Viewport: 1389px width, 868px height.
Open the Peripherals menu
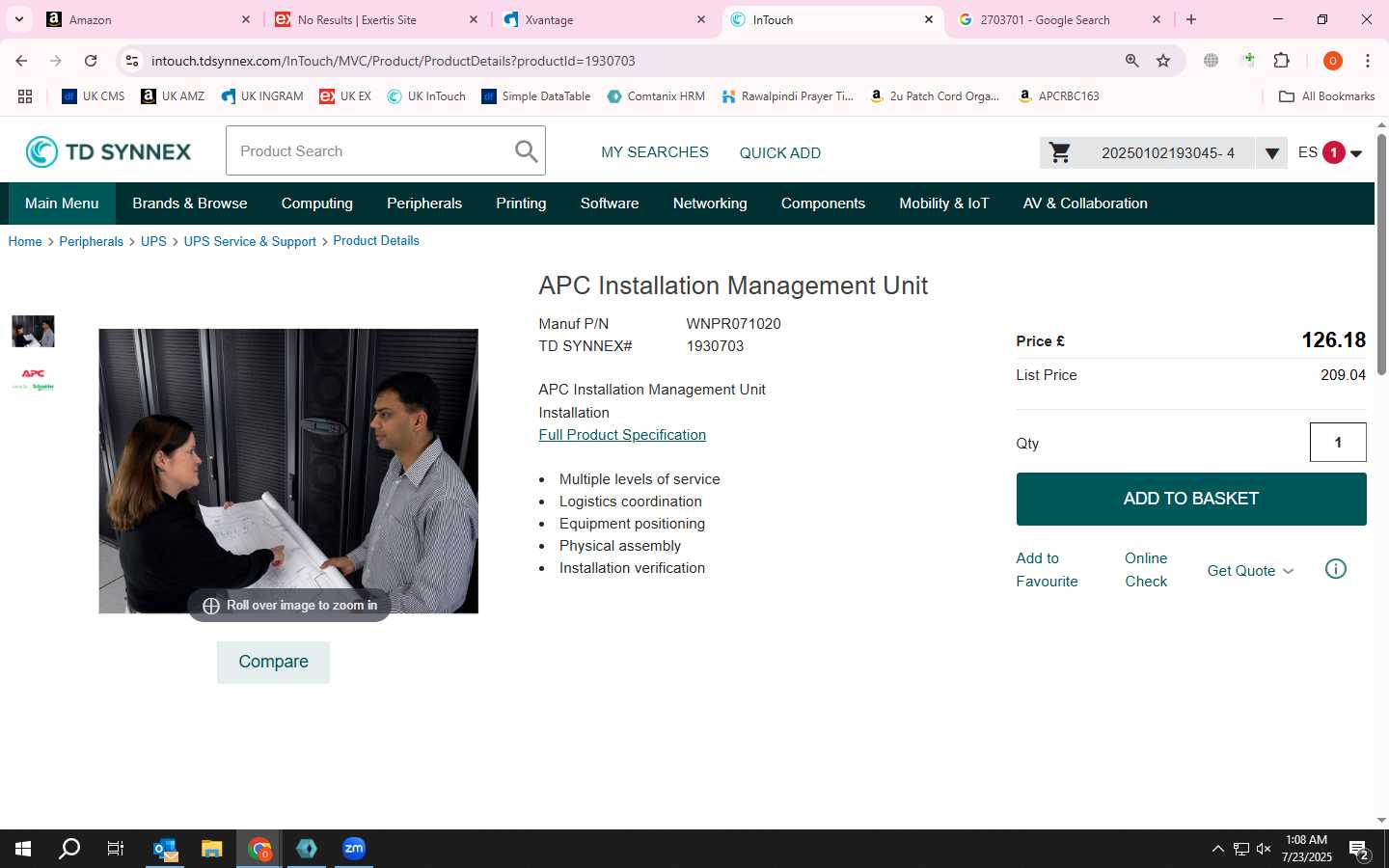click(424, 203)
